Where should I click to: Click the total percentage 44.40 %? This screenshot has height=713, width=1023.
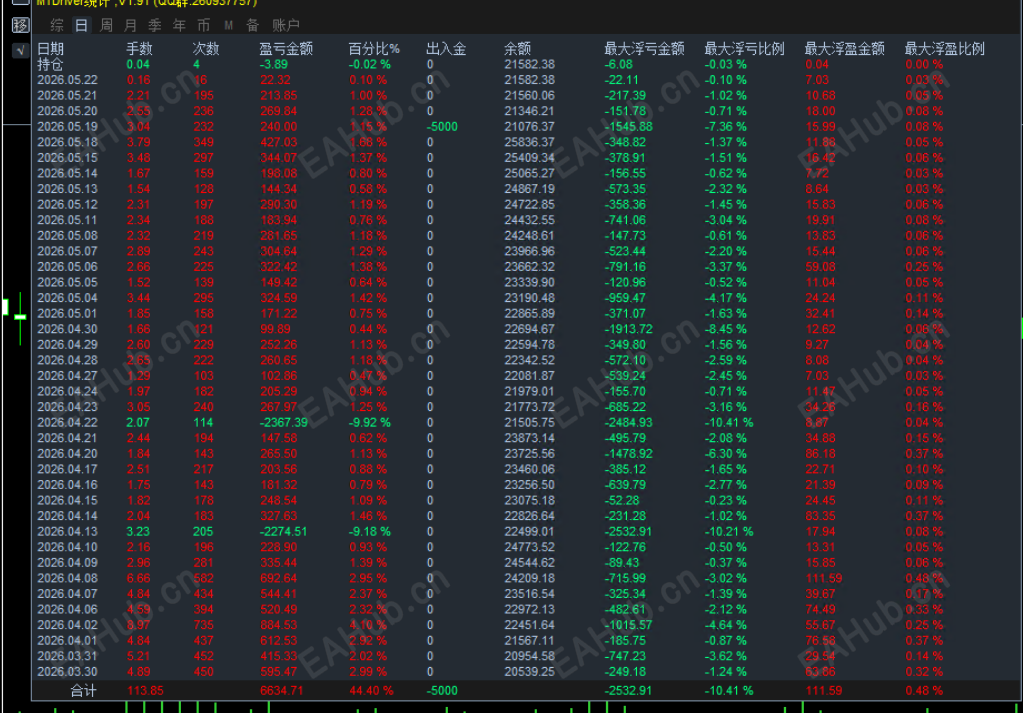click(x=371, y=691)
